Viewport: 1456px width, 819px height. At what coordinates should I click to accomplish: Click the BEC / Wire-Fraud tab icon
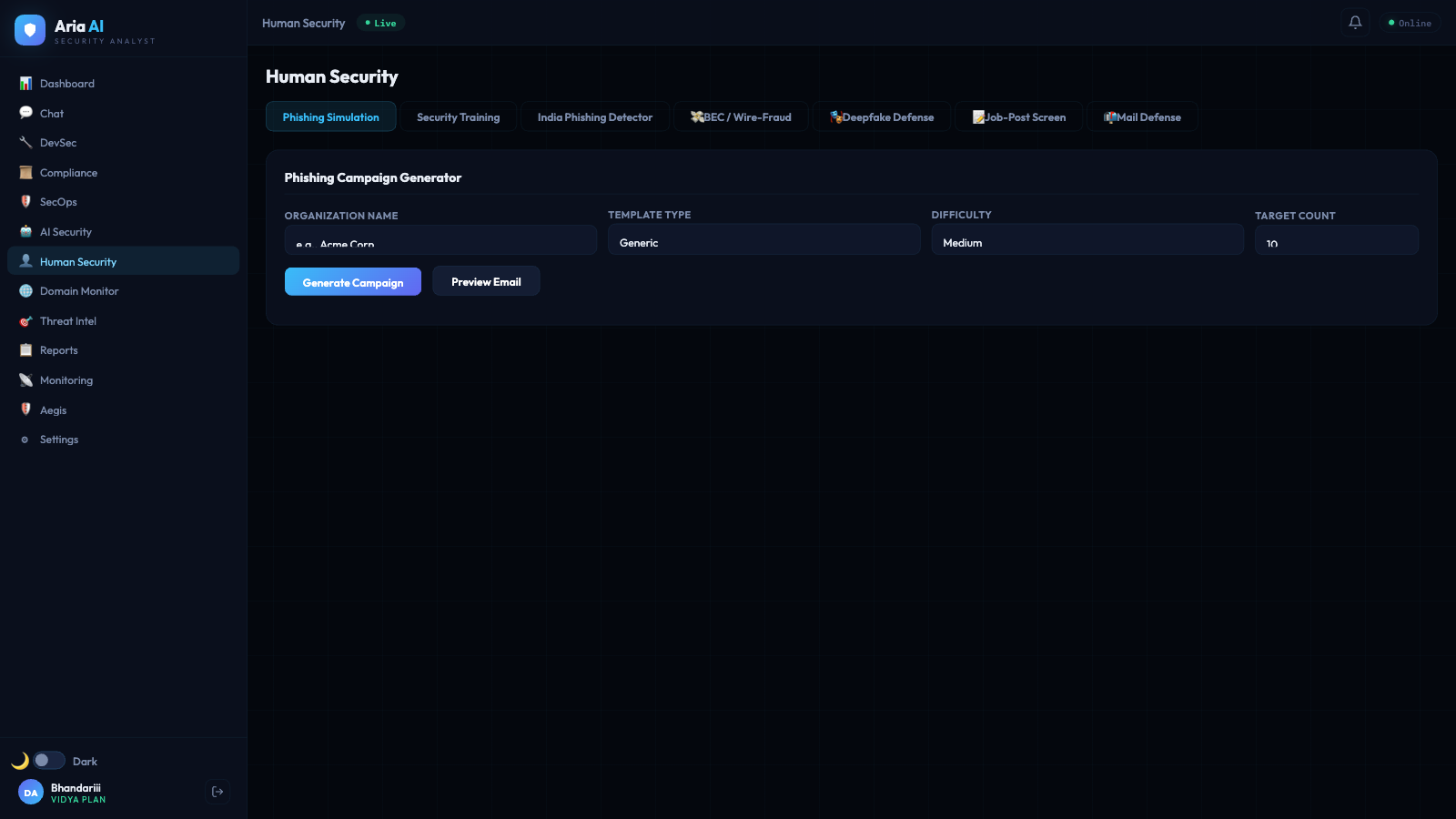click(x=697, y=117)
